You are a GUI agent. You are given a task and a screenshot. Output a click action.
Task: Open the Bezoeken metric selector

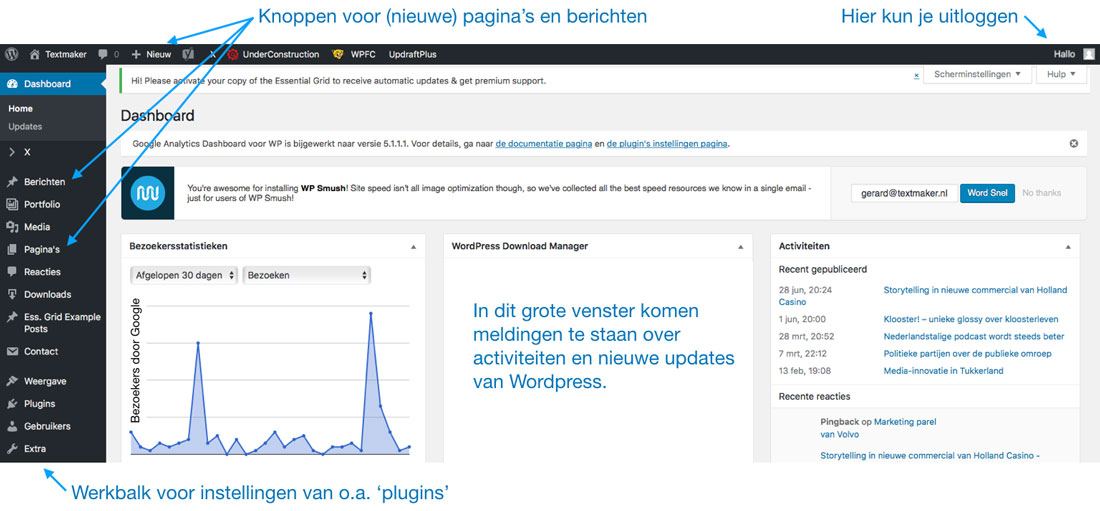307,275
